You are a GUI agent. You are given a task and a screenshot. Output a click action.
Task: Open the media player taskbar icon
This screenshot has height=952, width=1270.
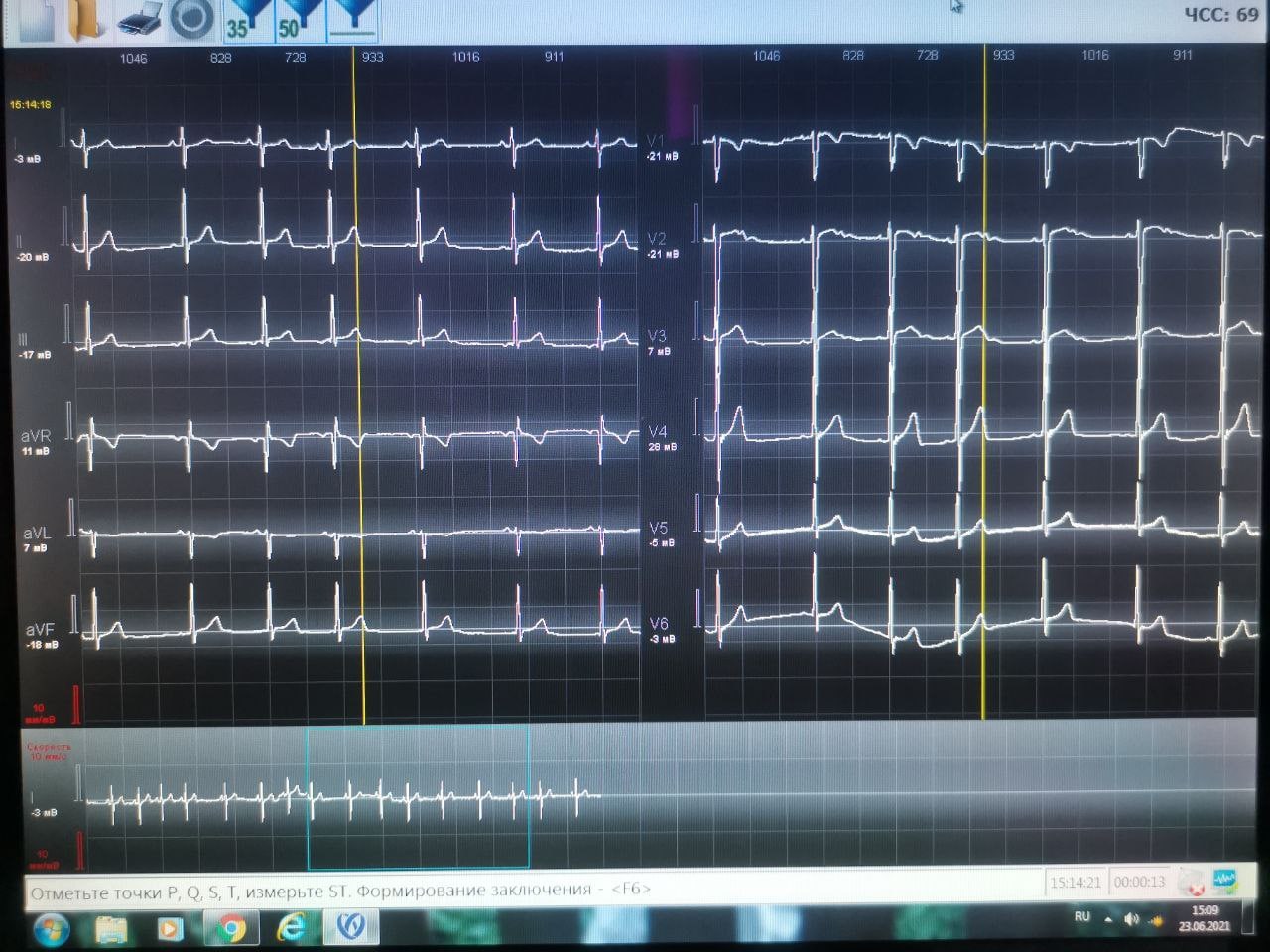point(170,929)
